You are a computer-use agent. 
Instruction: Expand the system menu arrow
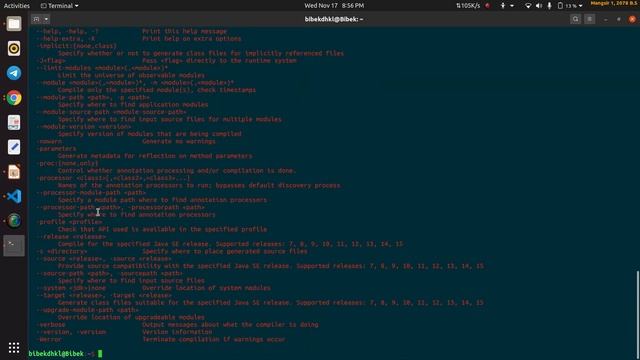click(580, 6)
